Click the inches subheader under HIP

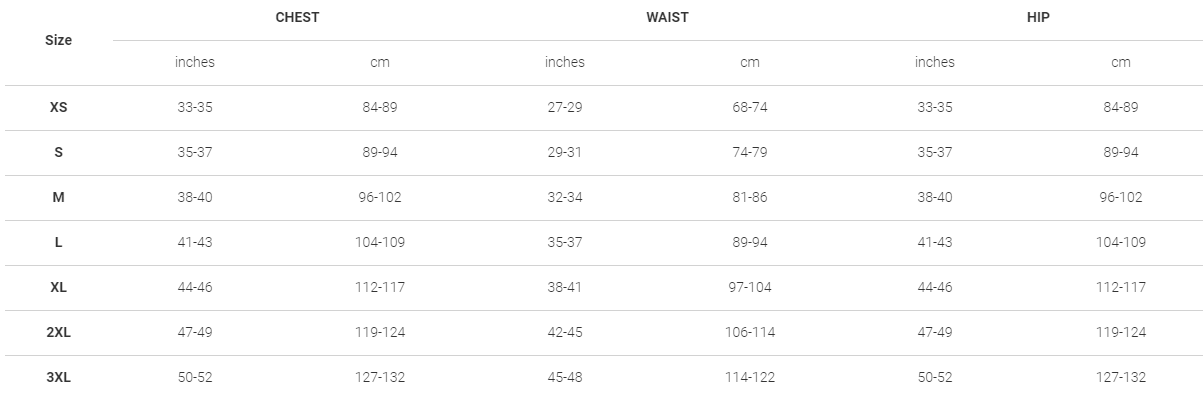(935, 62)
